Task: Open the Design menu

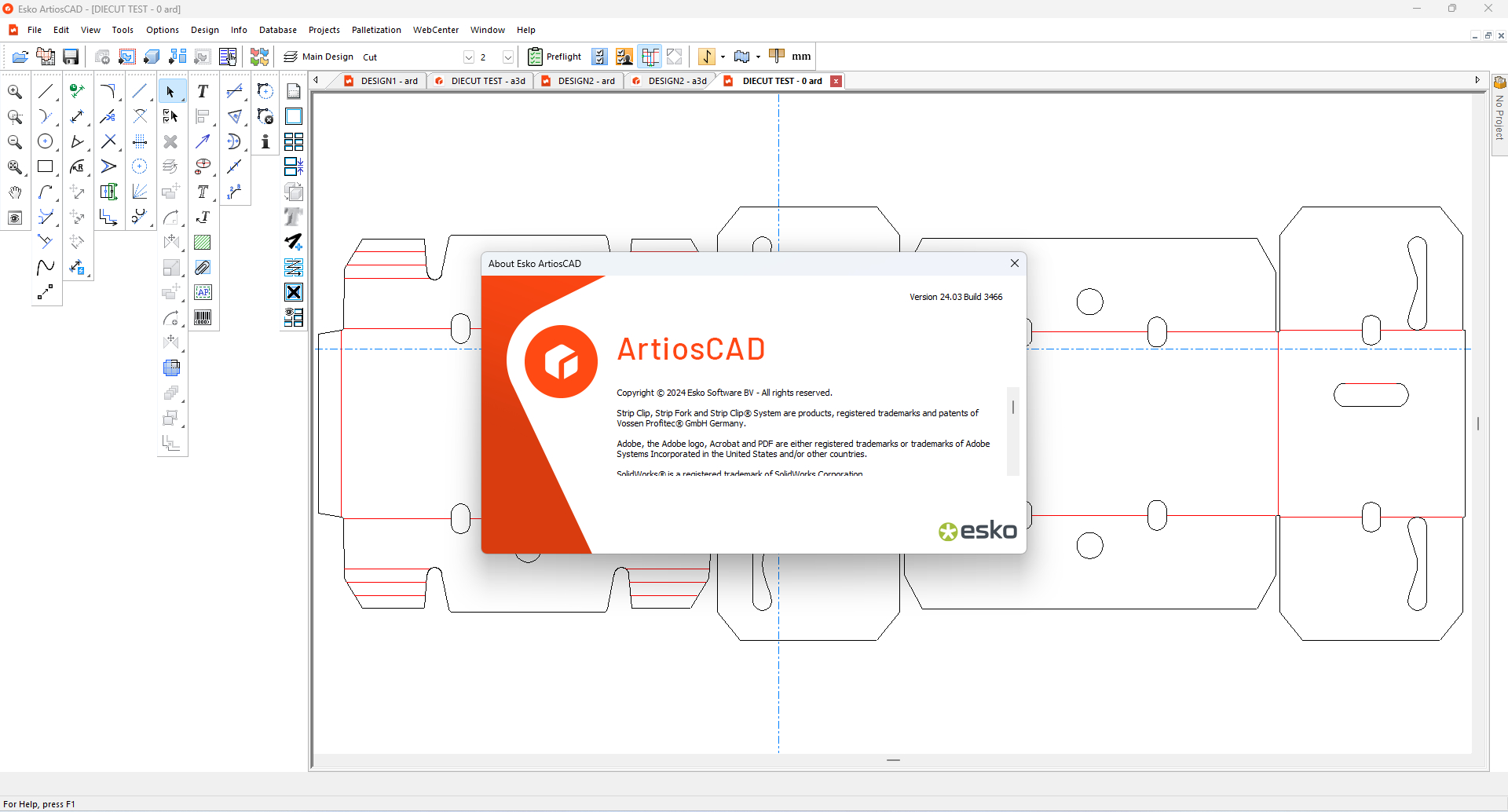Action: [x=205, y=30]
